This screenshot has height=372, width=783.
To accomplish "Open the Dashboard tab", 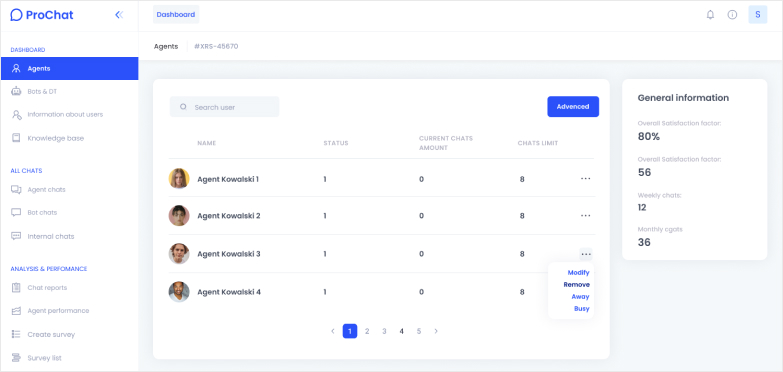I will click(176, 14).
